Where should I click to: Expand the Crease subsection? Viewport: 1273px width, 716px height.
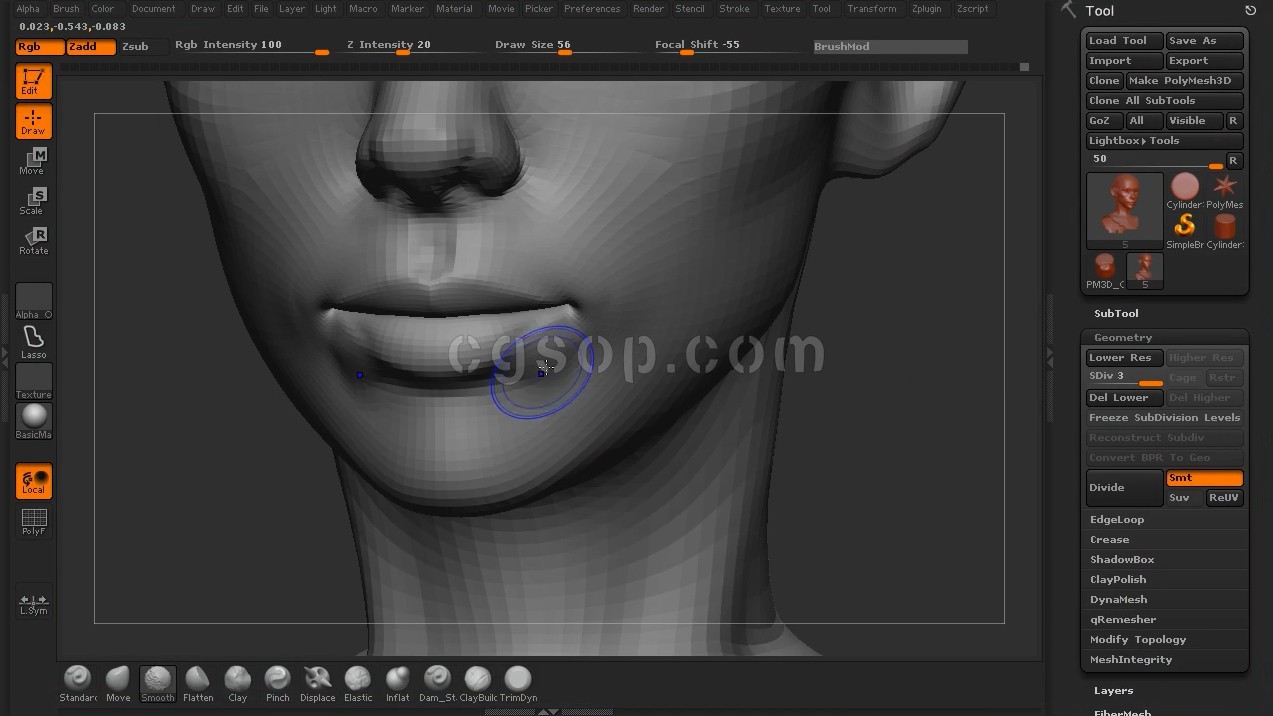click(1109, 540)
